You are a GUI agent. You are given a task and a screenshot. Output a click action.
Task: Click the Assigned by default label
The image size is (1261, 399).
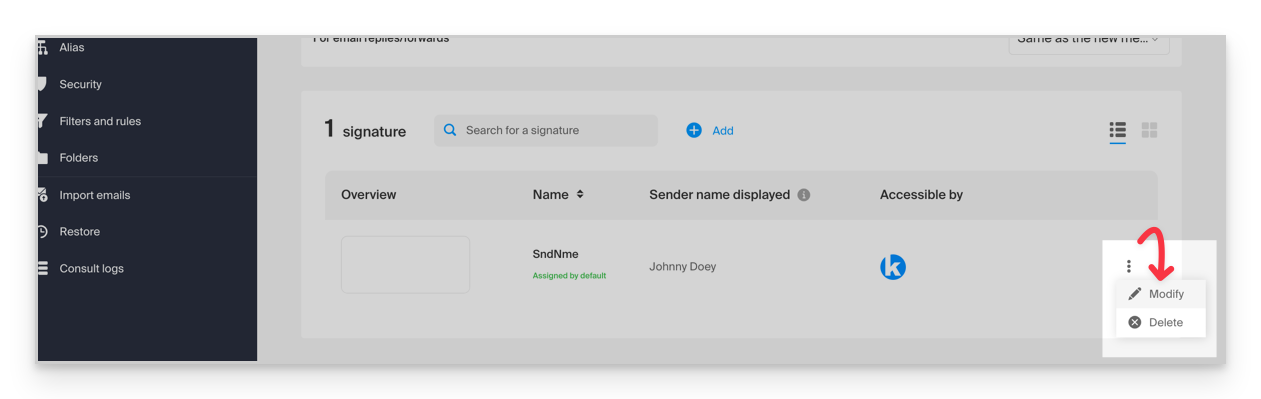569,275
